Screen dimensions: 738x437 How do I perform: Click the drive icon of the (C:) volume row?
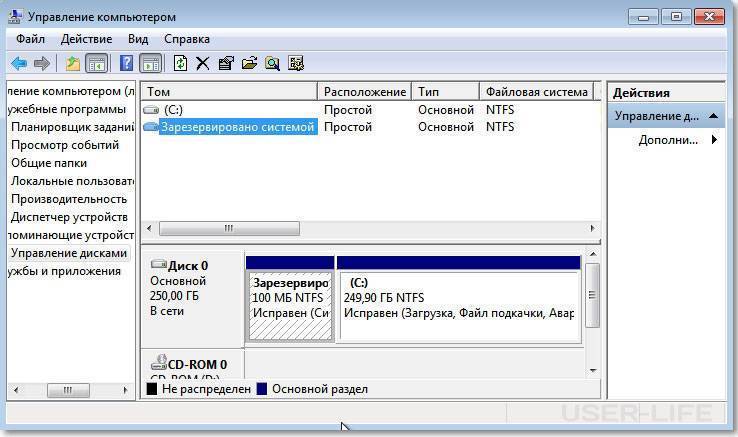tap(151, 110)
